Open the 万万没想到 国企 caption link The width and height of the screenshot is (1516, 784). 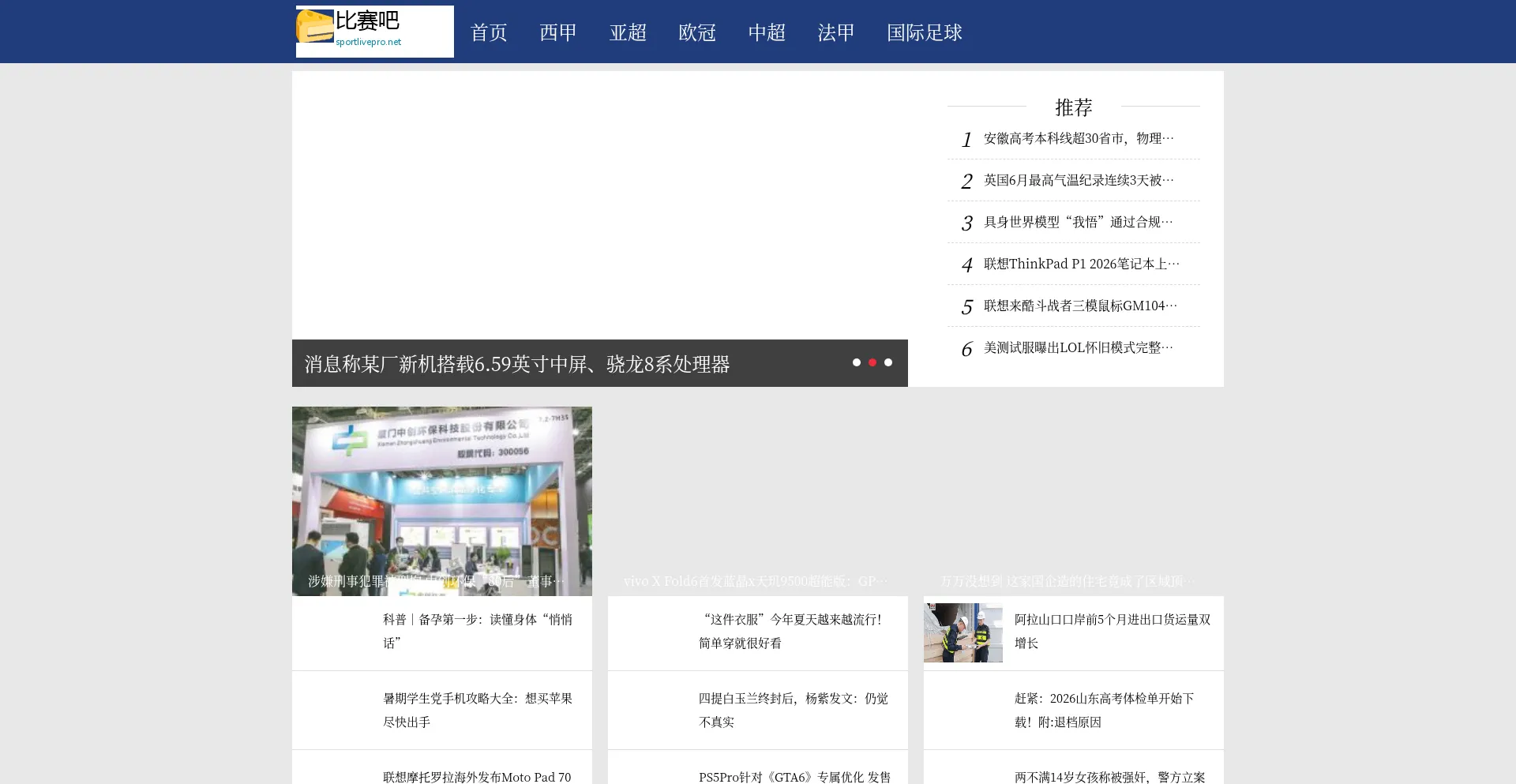click(1068, 581)
